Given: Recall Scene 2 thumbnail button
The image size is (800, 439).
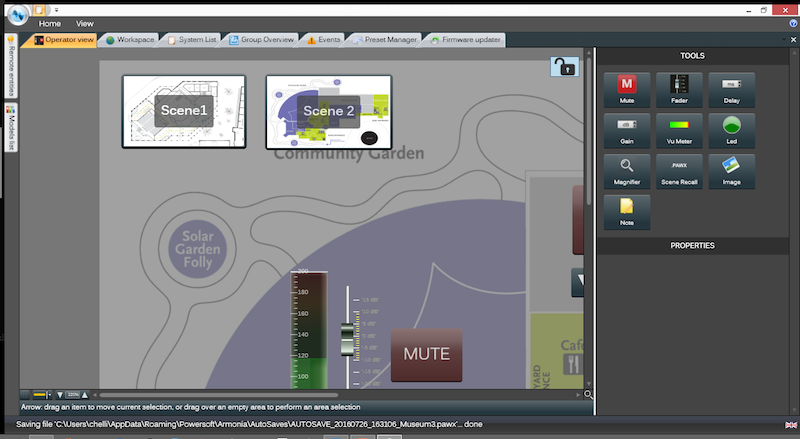Looking at the screenshot, I should pyautogui.click(x=328, y=111).
